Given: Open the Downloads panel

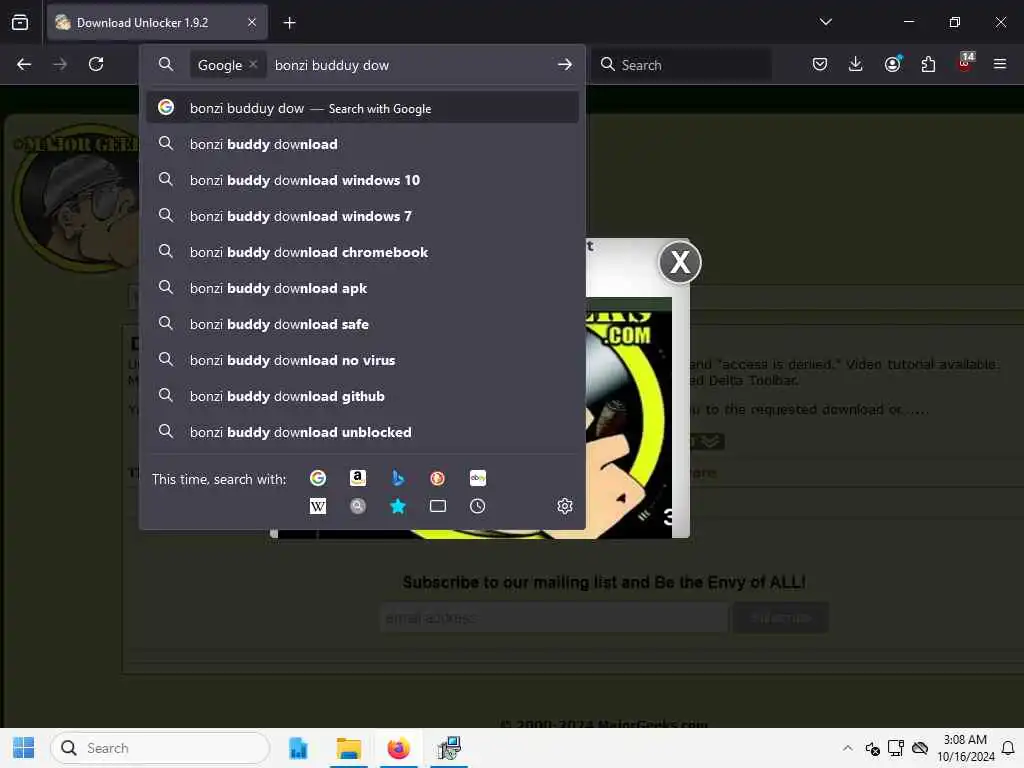Looking at the screenshot, I should tap(856, 64).
